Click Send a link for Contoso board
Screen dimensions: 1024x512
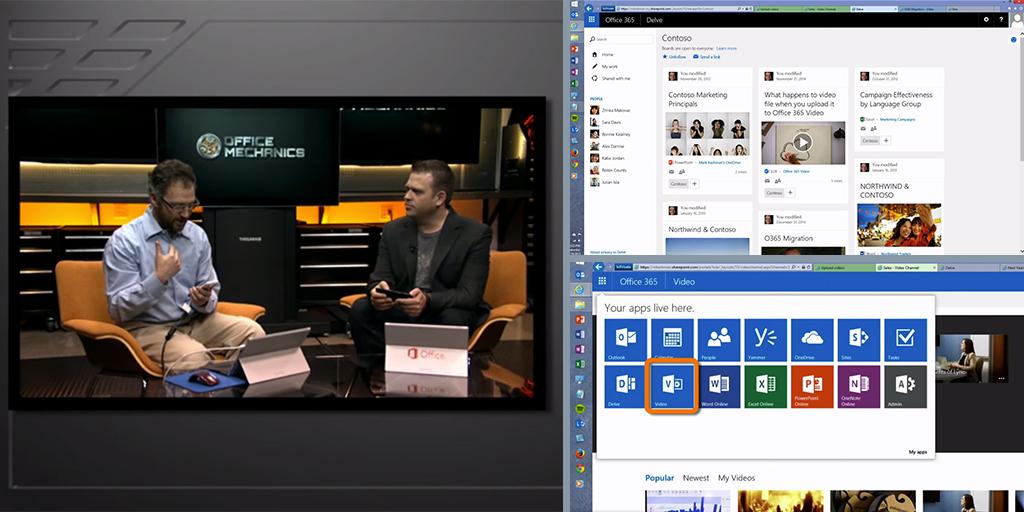[707, 57]
